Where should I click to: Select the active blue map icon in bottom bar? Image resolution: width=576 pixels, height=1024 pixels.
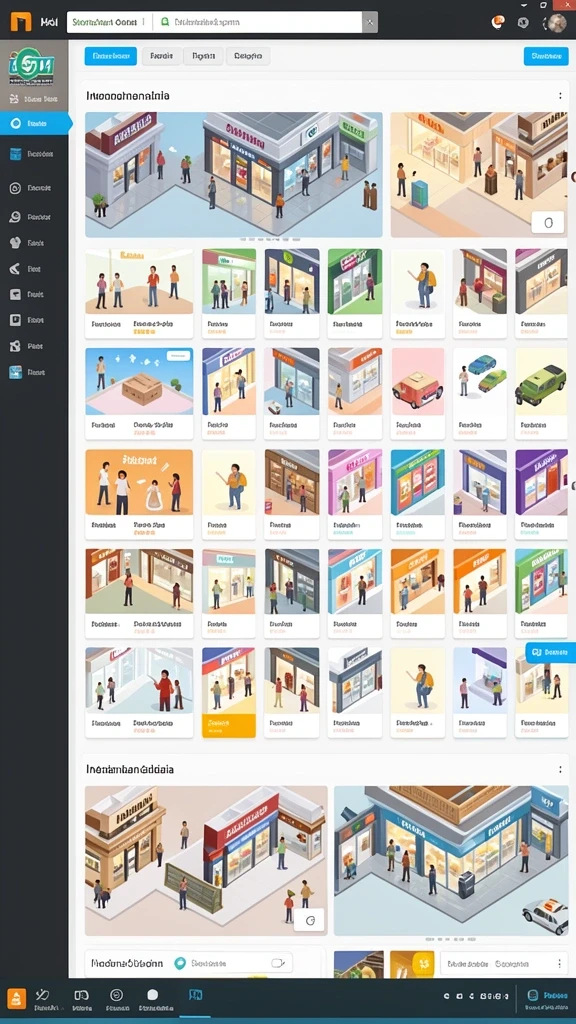pyautogui.click(x=195, y=995)
